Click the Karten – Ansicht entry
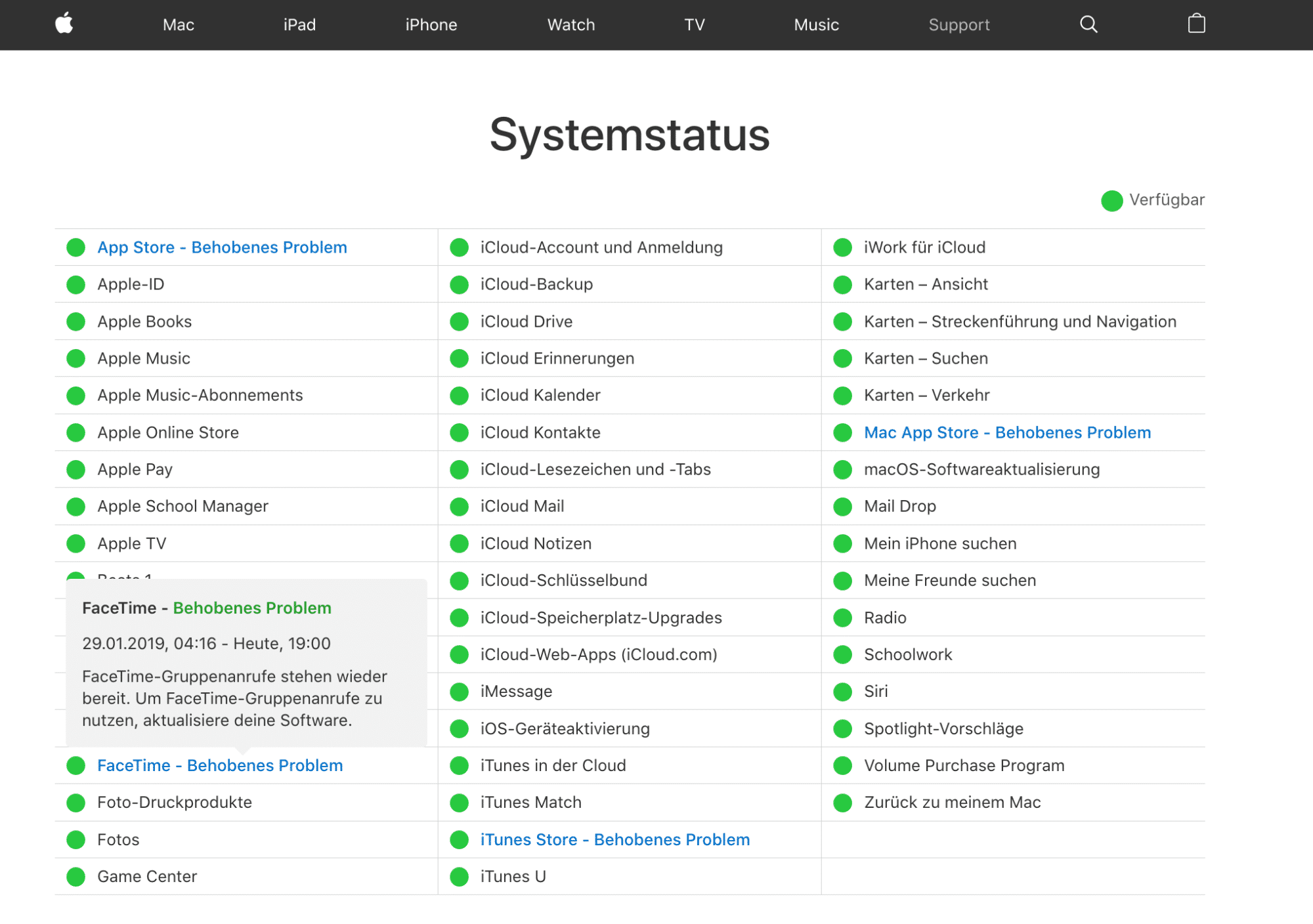The image size is (1313, 924). tap(926, 284)
